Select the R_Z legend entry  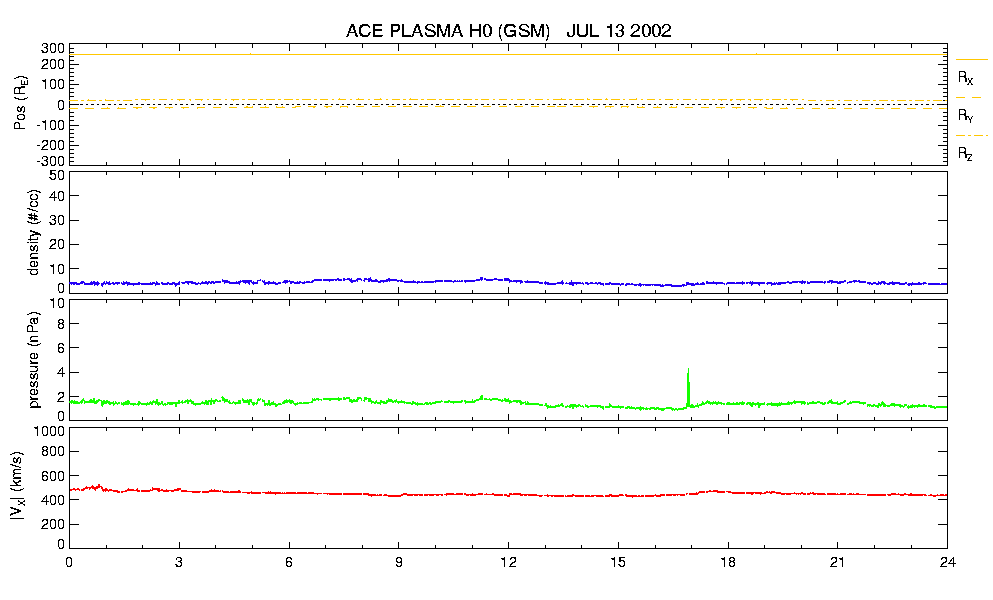coord(966,153)
